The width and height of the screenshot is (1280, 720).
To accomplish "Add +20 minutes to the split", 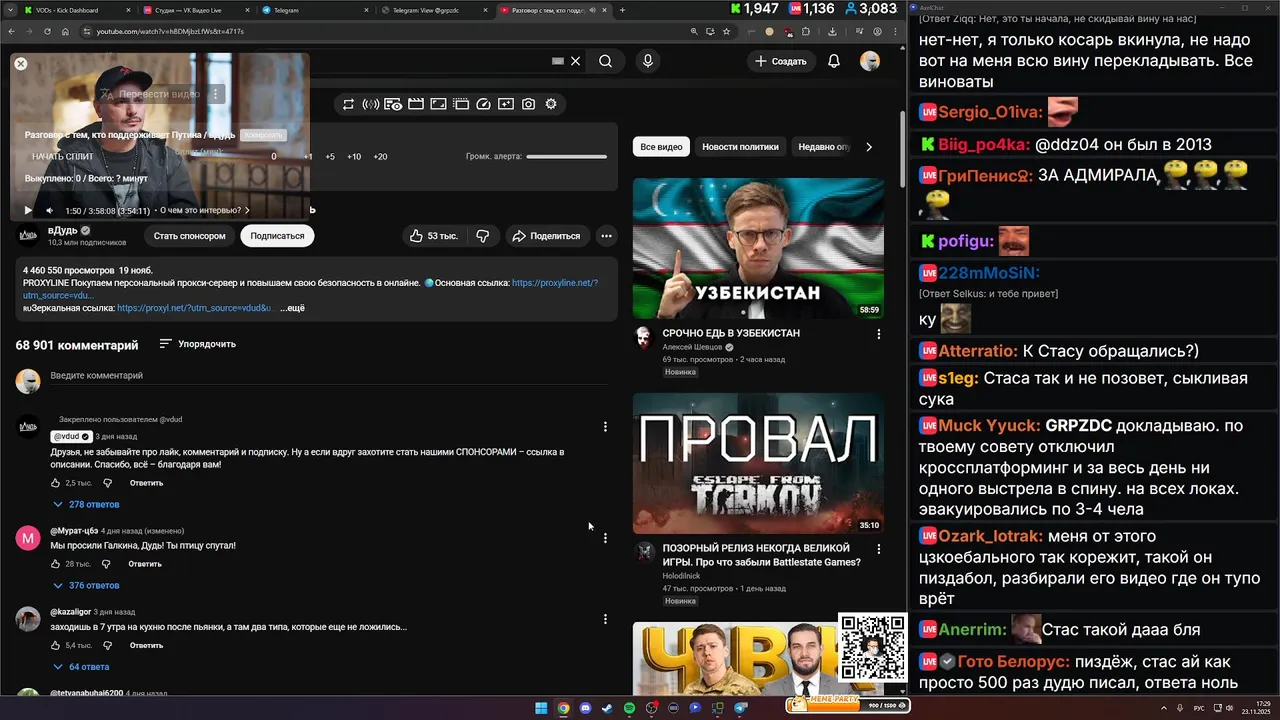I will 380,157.
